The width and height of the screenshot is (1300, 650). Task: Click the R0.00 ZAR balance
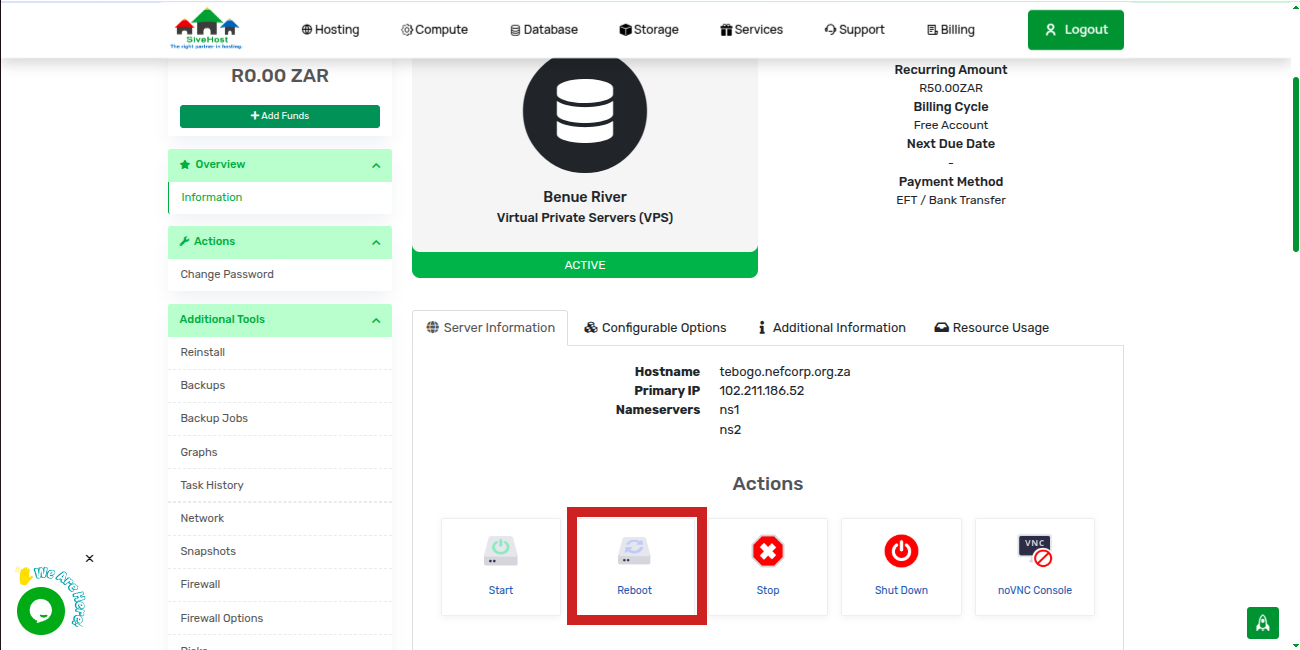point(280,76)
